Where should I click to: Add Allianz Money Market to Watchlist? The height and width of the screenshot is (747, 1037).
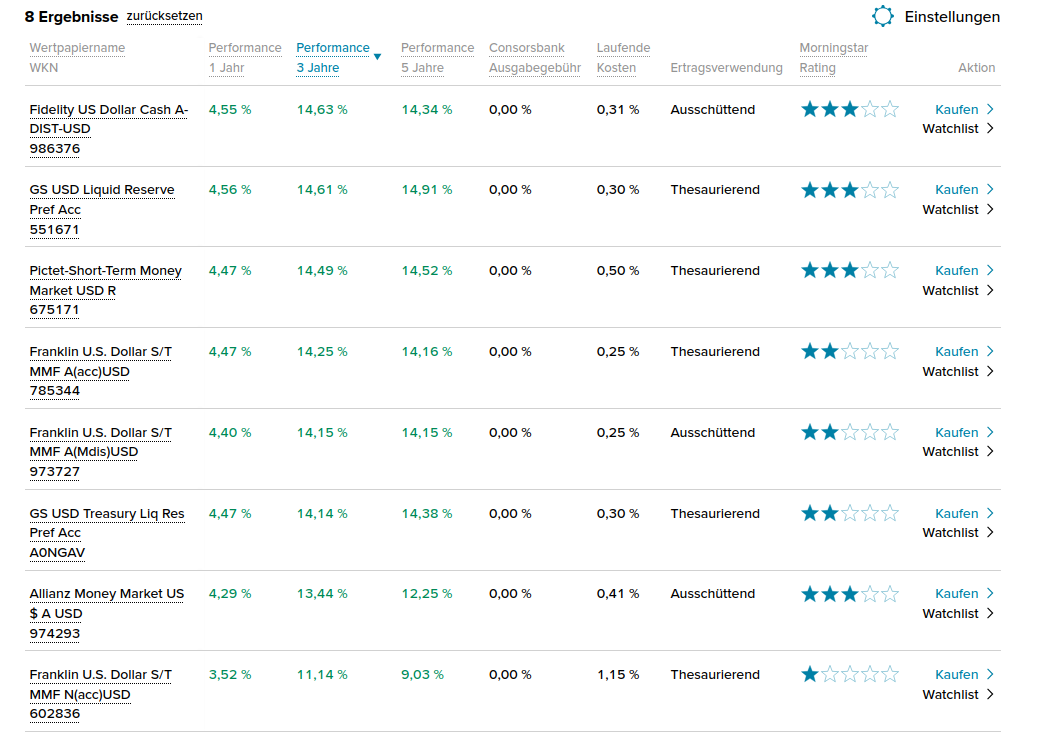click(950, 614)
